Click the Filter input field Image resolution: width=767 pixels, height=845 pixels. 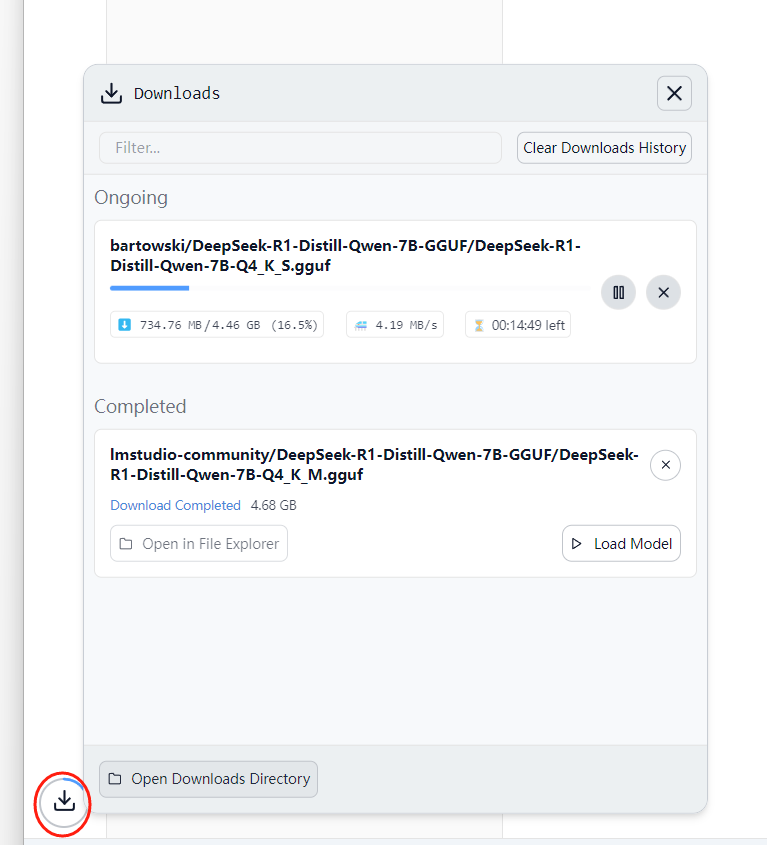click(x=300, y=148)
